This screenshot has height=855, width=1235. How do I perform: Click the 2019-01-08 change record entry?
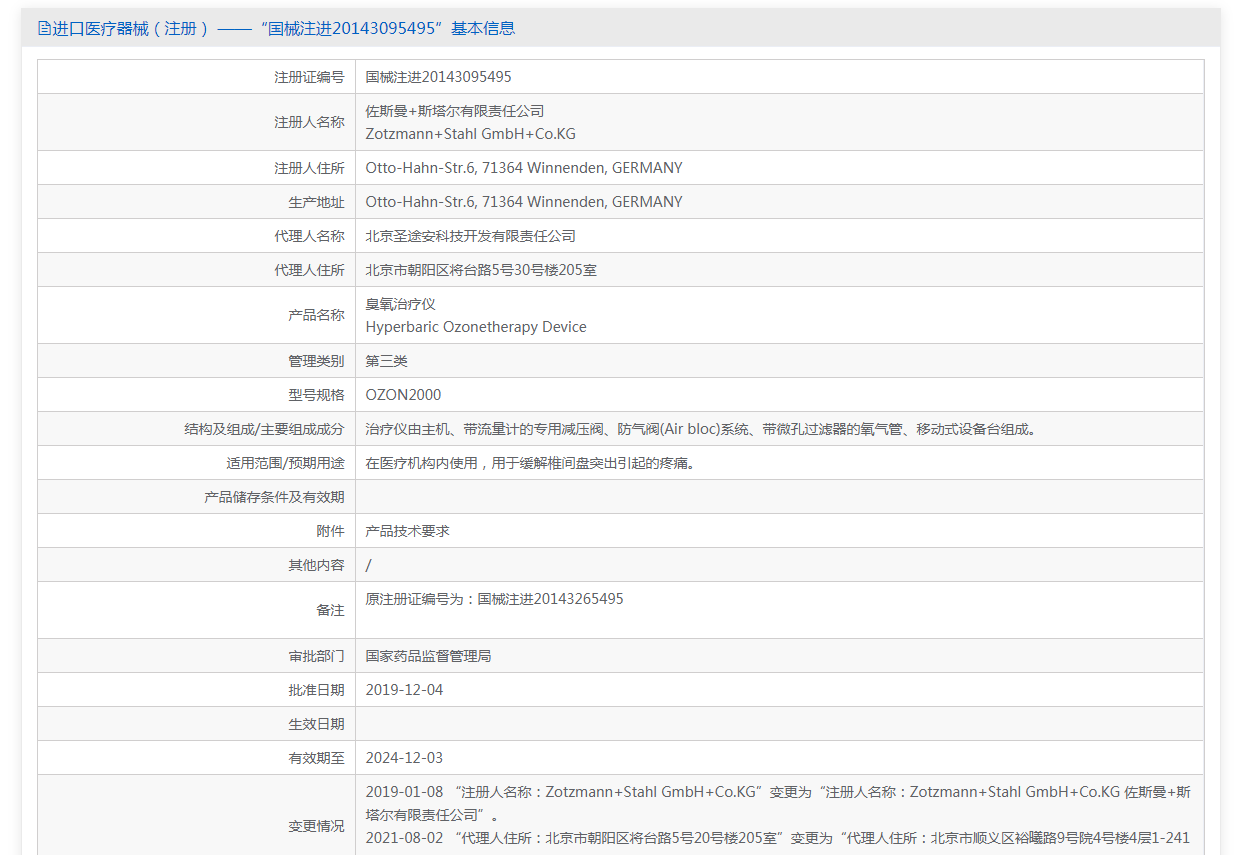point(778,803)
